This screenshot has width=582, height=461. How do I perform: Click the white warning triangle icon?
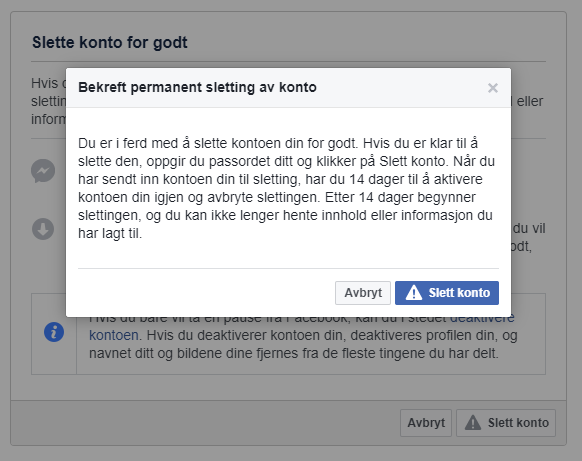(413, 293)
